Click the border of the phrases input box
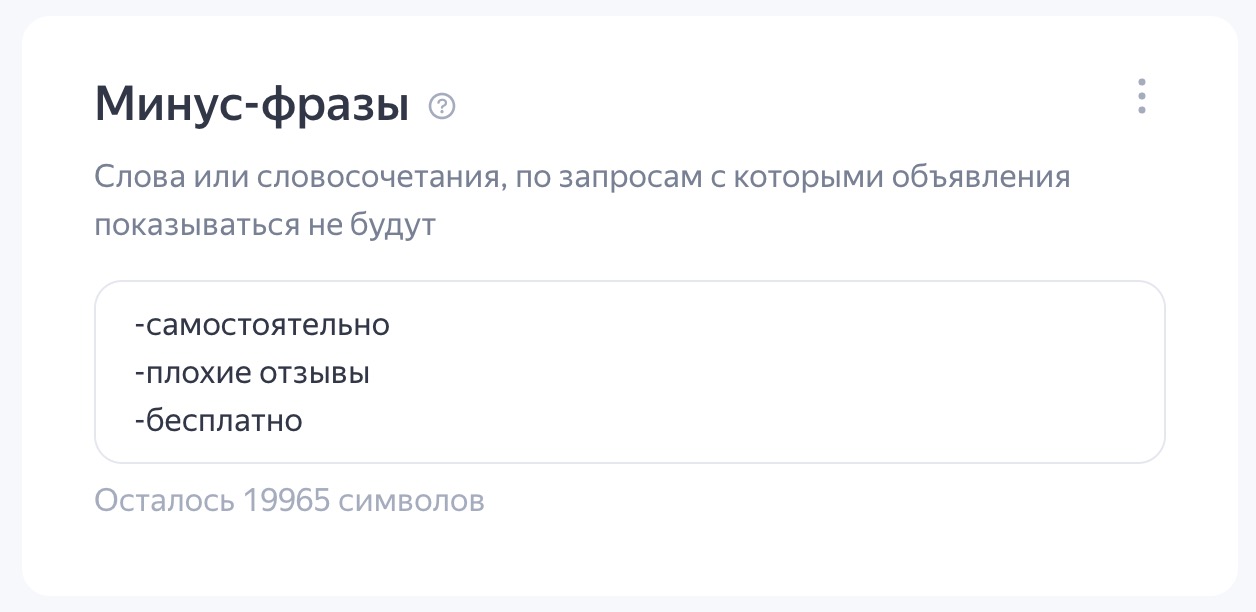The image size is (1256, 612). click(630, 283)
